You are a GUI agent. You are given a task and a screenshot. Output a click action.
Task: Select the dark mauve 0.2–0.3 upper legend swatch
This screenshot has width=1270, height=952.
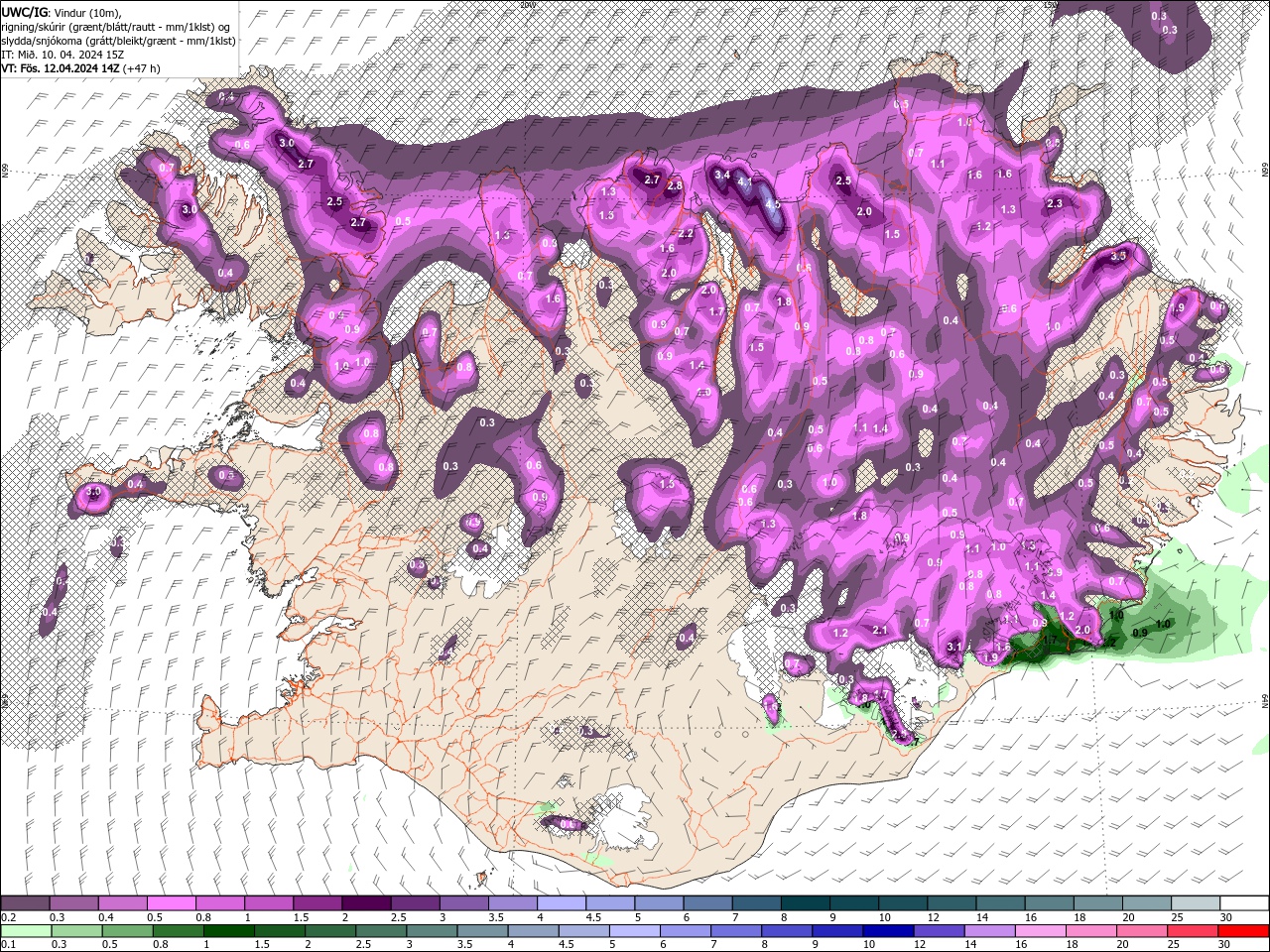click(x=25, y=903)
